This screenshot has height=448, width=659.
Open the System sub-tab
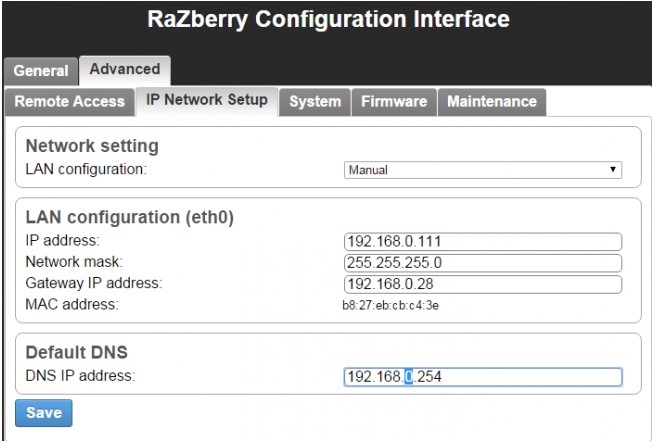click(x=315, y=102)
